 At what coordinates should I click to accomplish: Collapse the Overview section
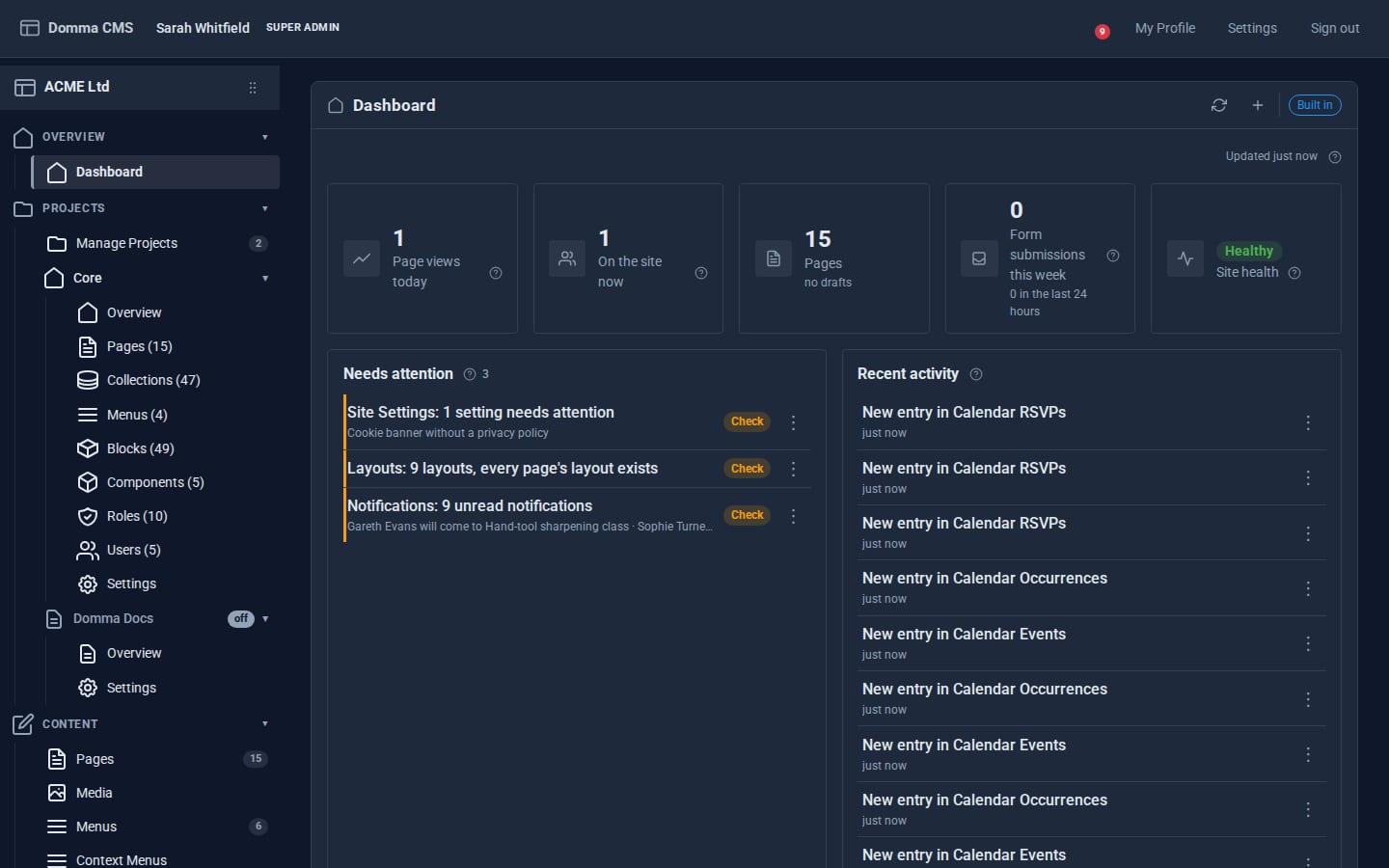point(265,137)
